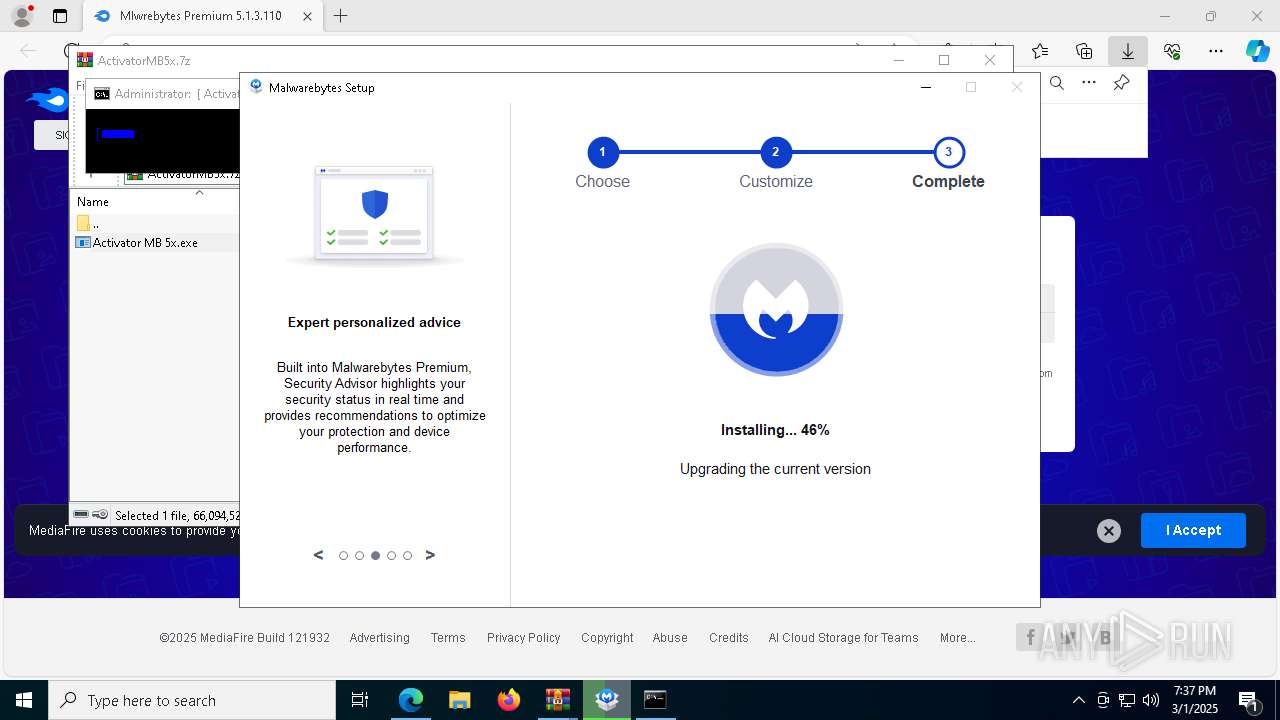Image resolution: width=1280 pixels, height=720 pixels.
Task: Select the second carousel dot
Action: point(359,556)
